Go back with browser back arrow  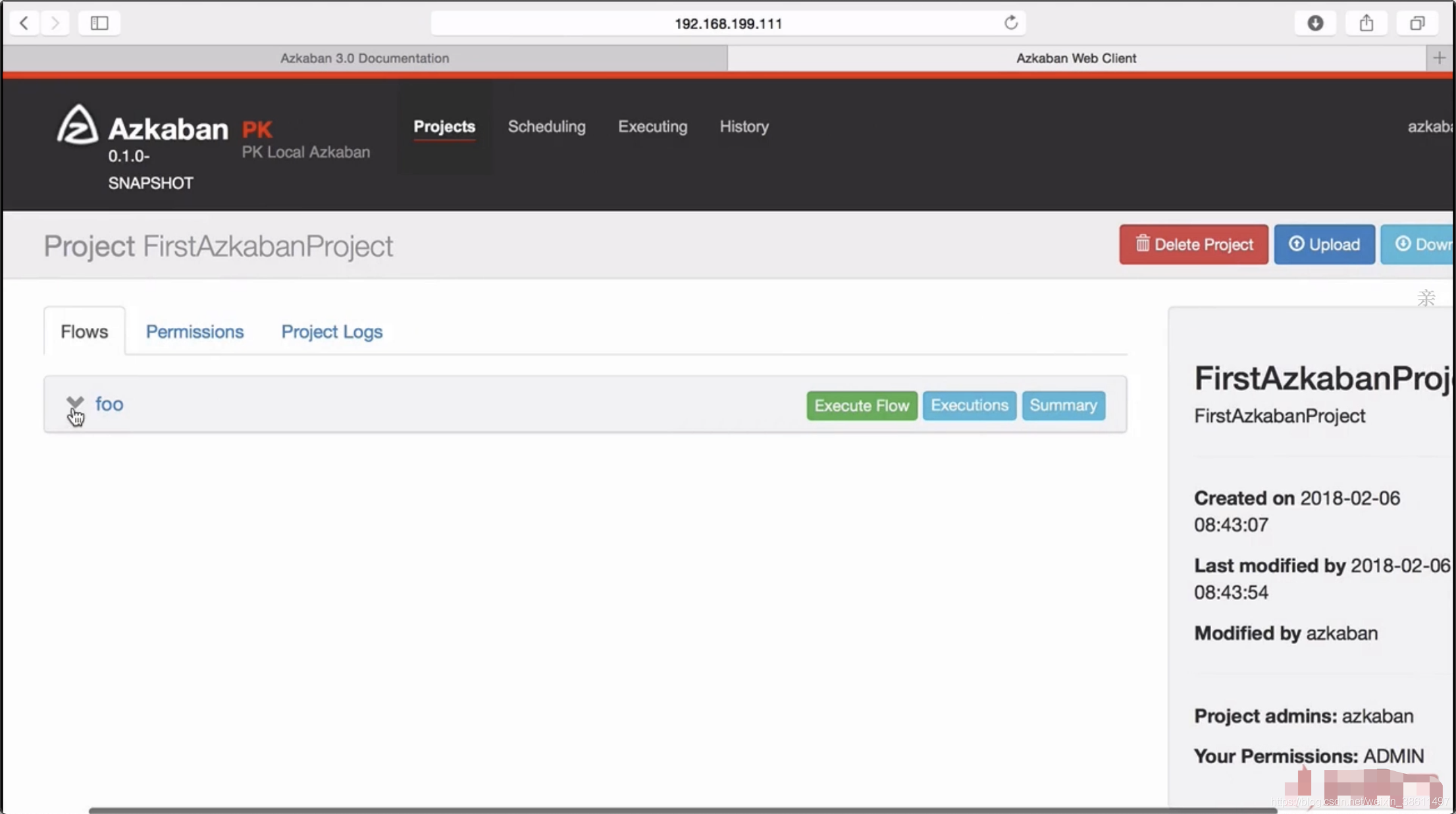pyautogui.click(x=24, y=23)
